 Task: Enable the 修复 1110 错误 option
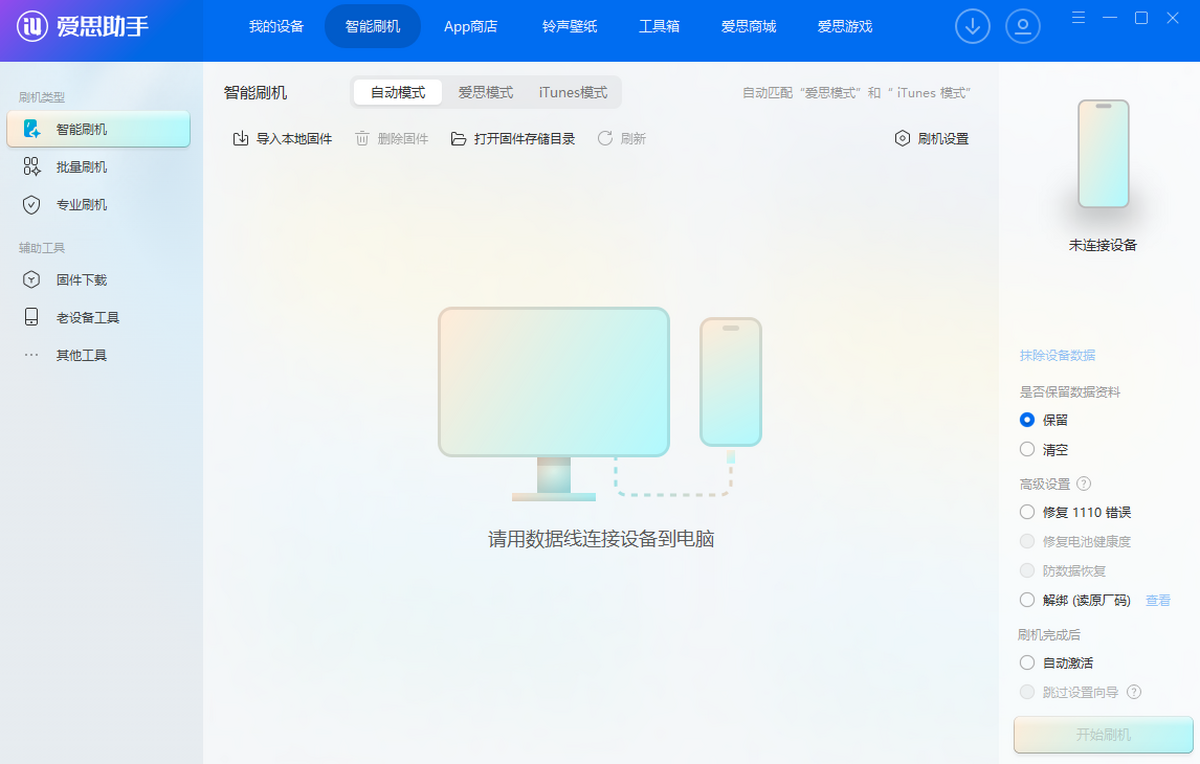tap(1027, 512)
